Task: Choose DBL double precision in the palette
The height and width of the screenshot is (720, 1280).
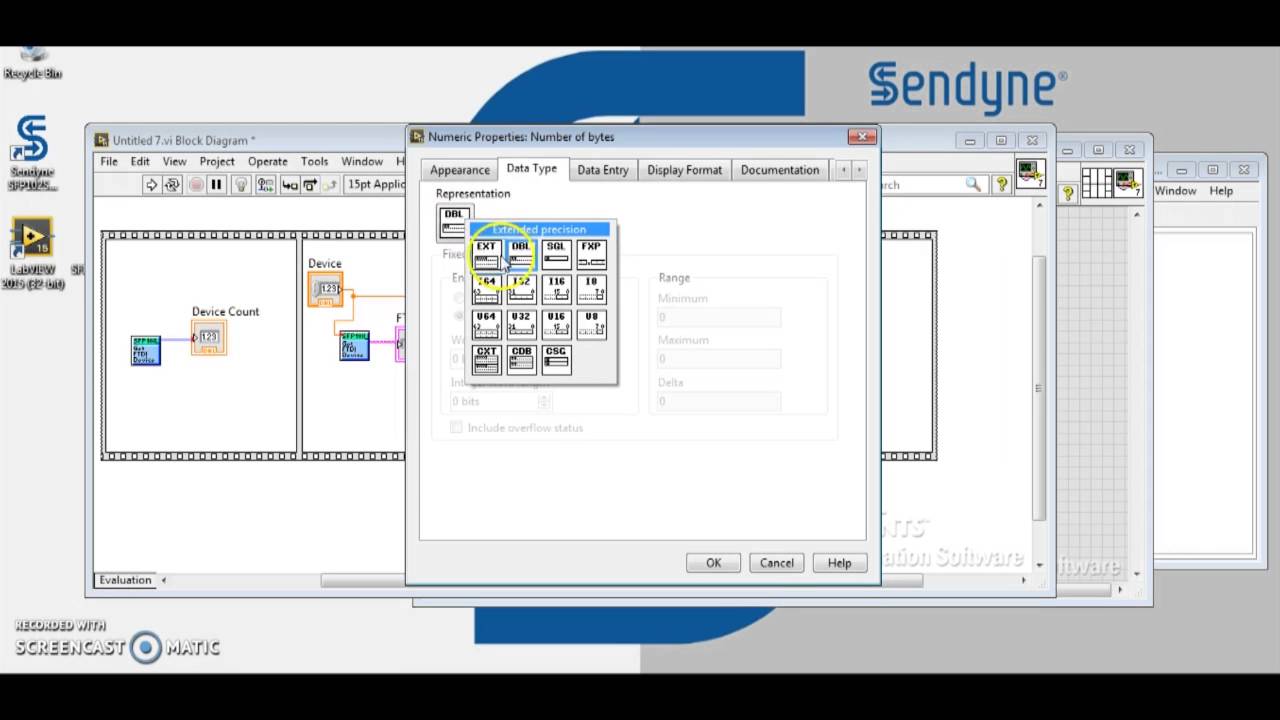Action: (x=521, y=254)
